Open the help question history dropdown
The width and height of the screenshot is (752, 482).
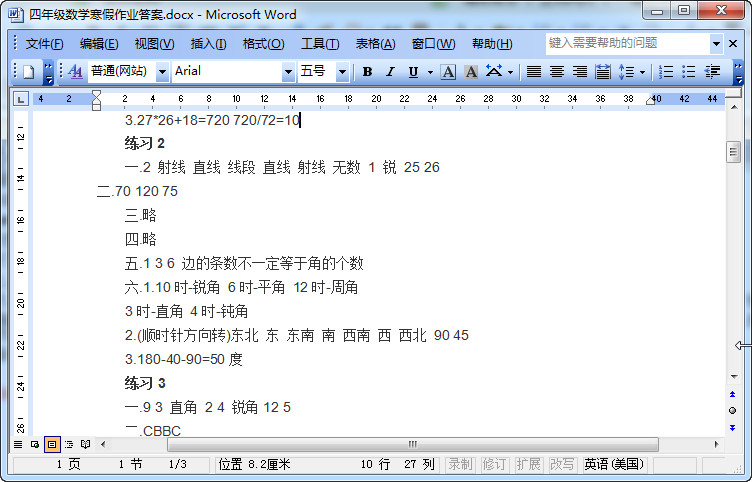pyautogui.click(x=716, y=44)
